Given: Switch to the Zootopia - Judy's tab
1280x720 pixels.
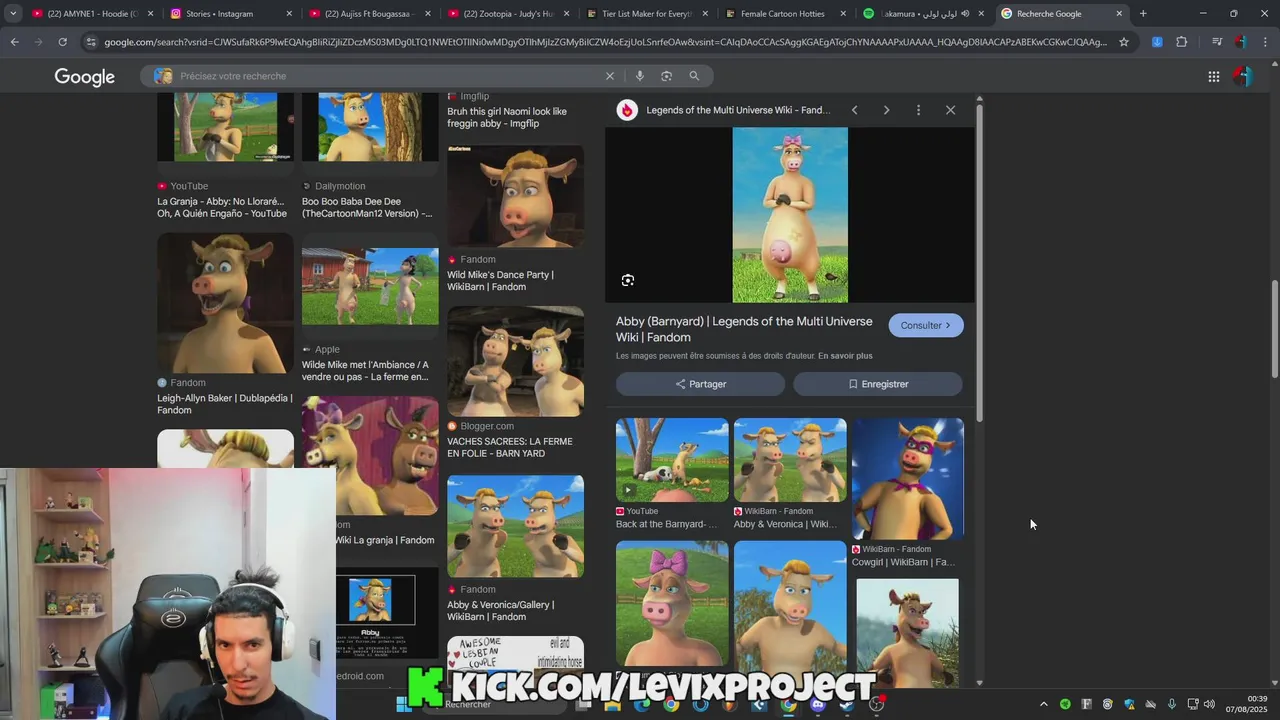Looking at the screenshot, I should click(x=507, y=14).
